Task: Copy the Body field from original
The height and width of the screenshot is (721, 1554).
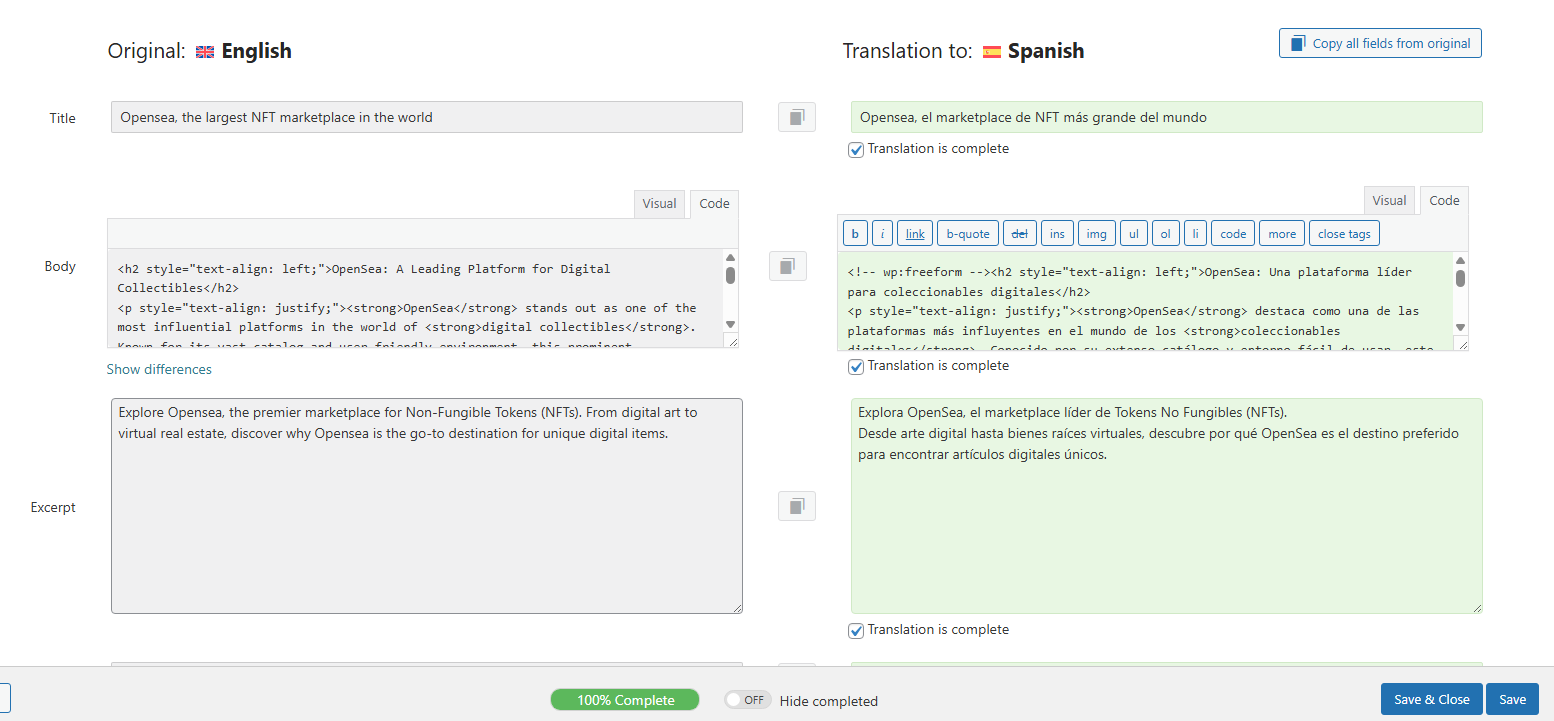Action: pyautogui.click(x=788, y=266)
